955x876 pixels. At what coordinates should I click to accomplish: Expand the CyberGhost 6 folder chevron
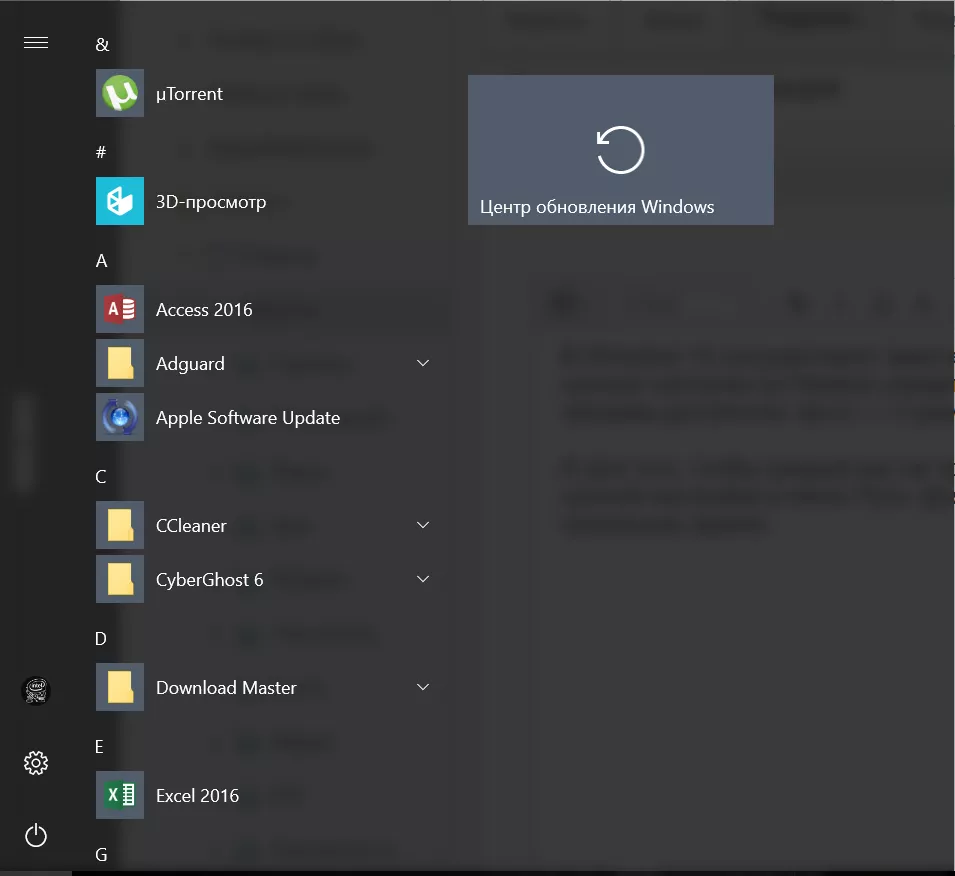coord(423,580)
